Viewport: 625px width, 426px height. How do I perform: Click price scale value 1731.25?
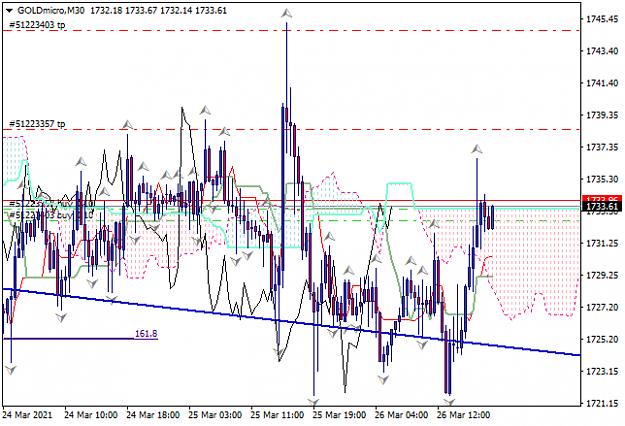coord(602,243)
